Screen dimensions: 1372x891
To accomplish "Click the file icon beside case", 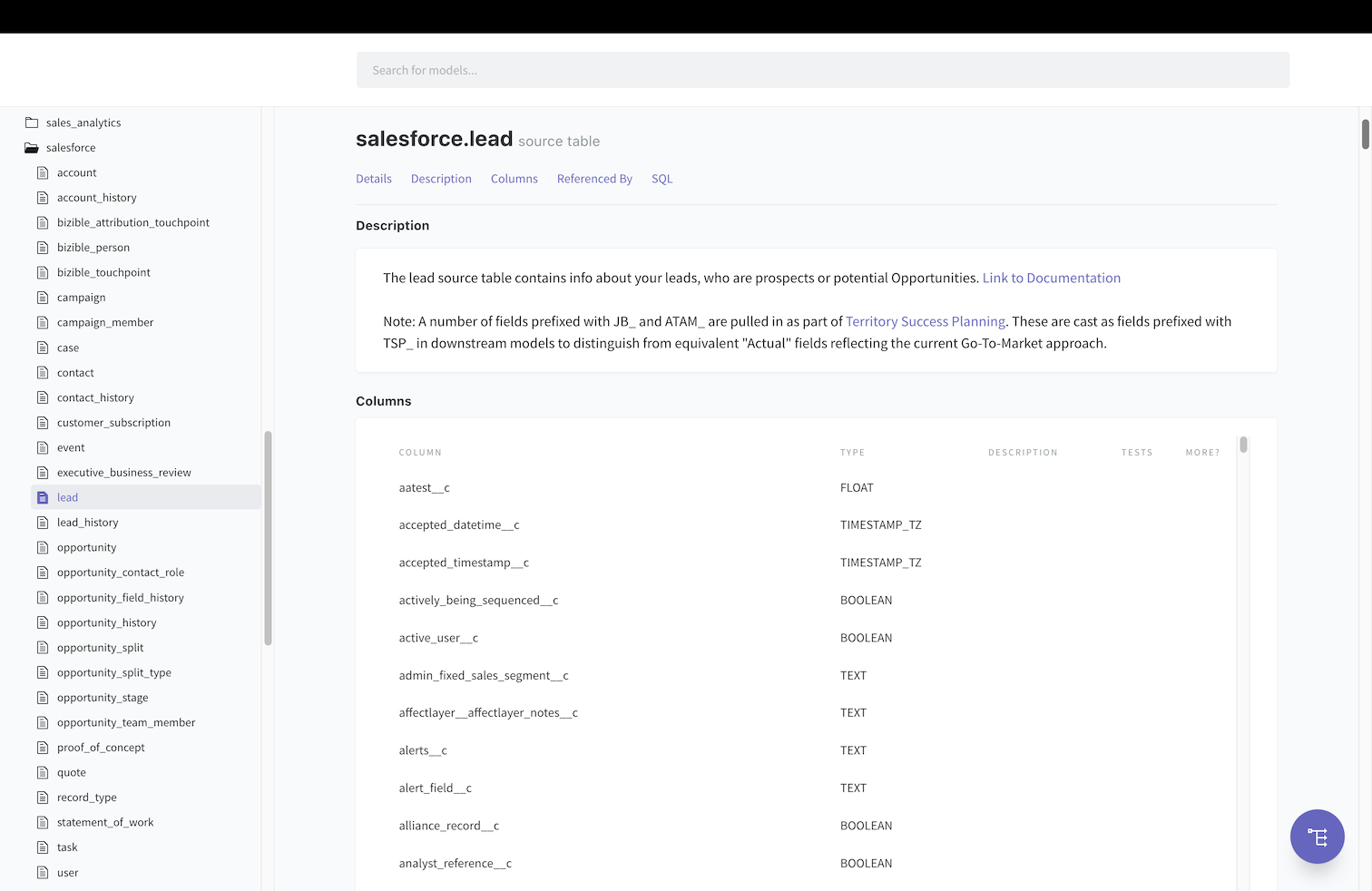I will (x=43, y=348).
